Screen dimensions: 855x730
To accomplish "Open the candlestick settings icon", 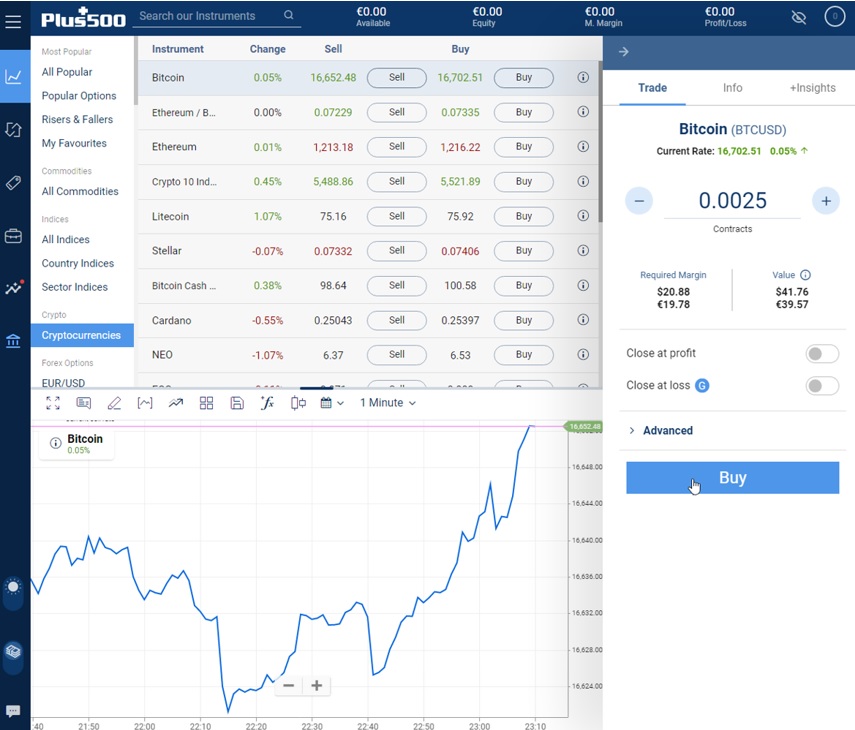I will click(298, 403).
